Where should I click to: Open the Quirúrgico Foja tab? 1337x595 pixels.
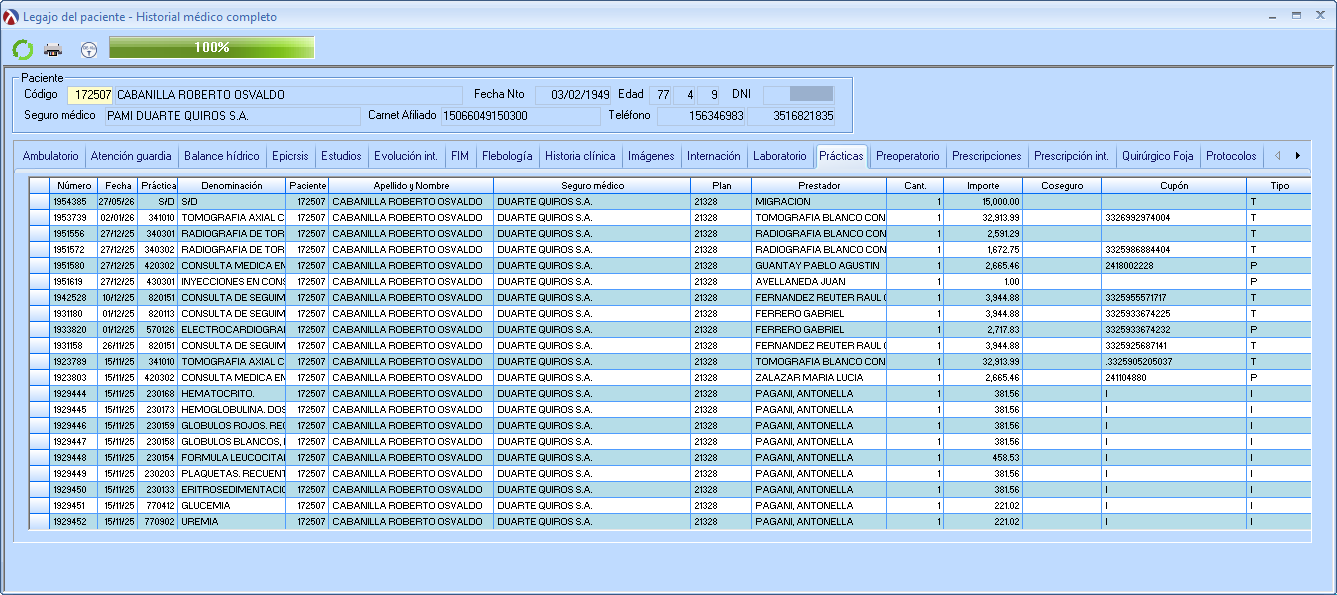(1158, 156)
